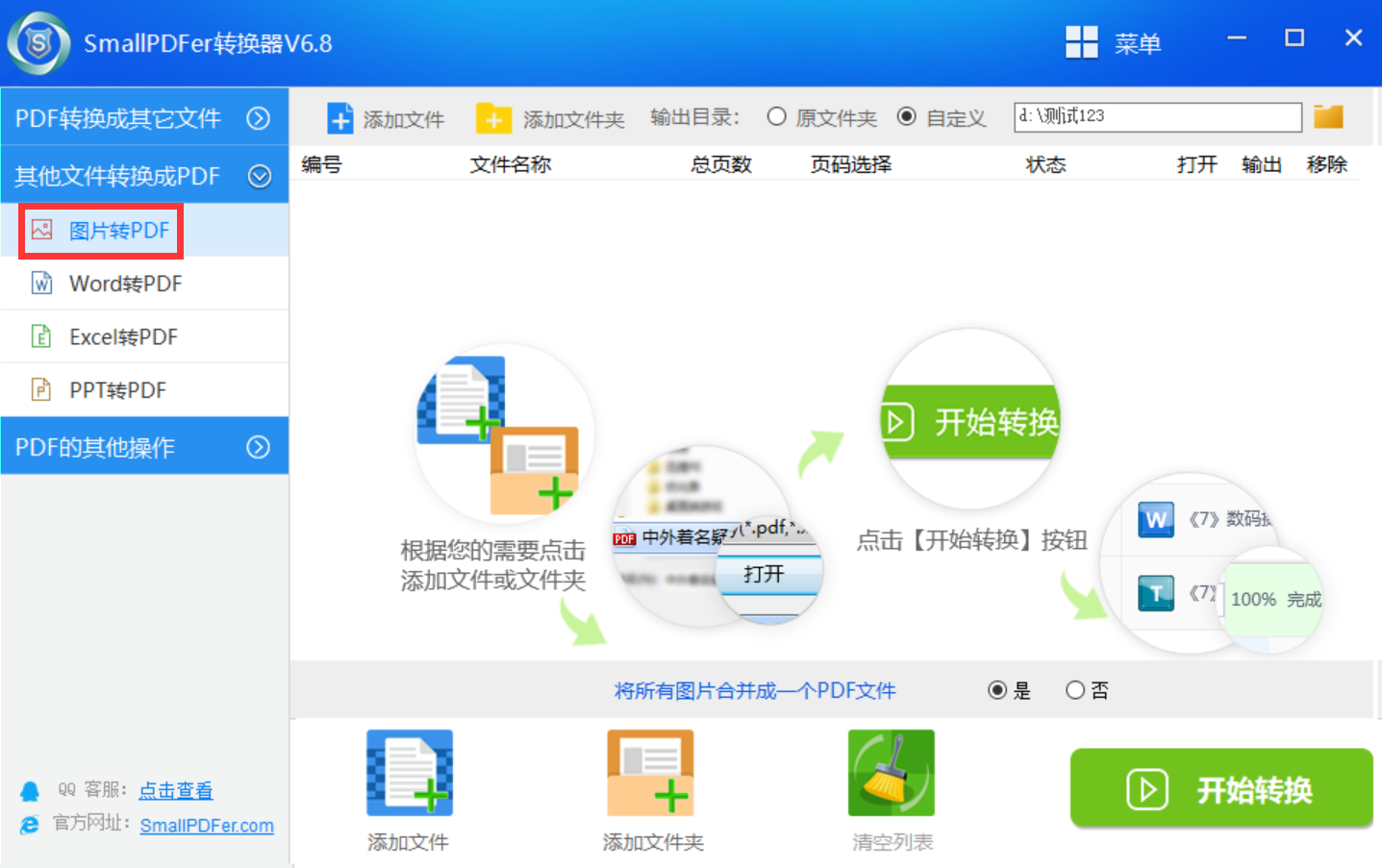This screenshot has width=1382, height=868.
Task: Select the 自定义 output radio option
Action: (x=906, y=116)
